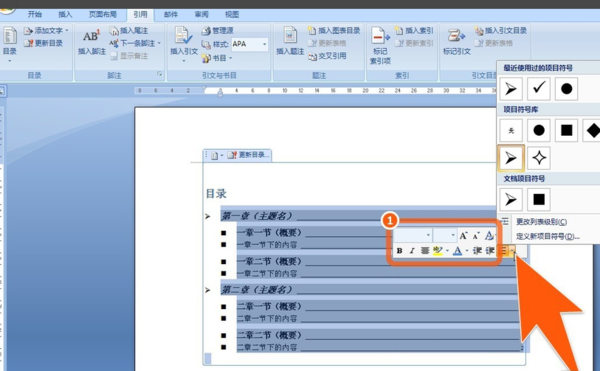The height and width of the screenshot is (371, 600).
Task: Click the Insert Citation icon
Action: click(183, 36)
